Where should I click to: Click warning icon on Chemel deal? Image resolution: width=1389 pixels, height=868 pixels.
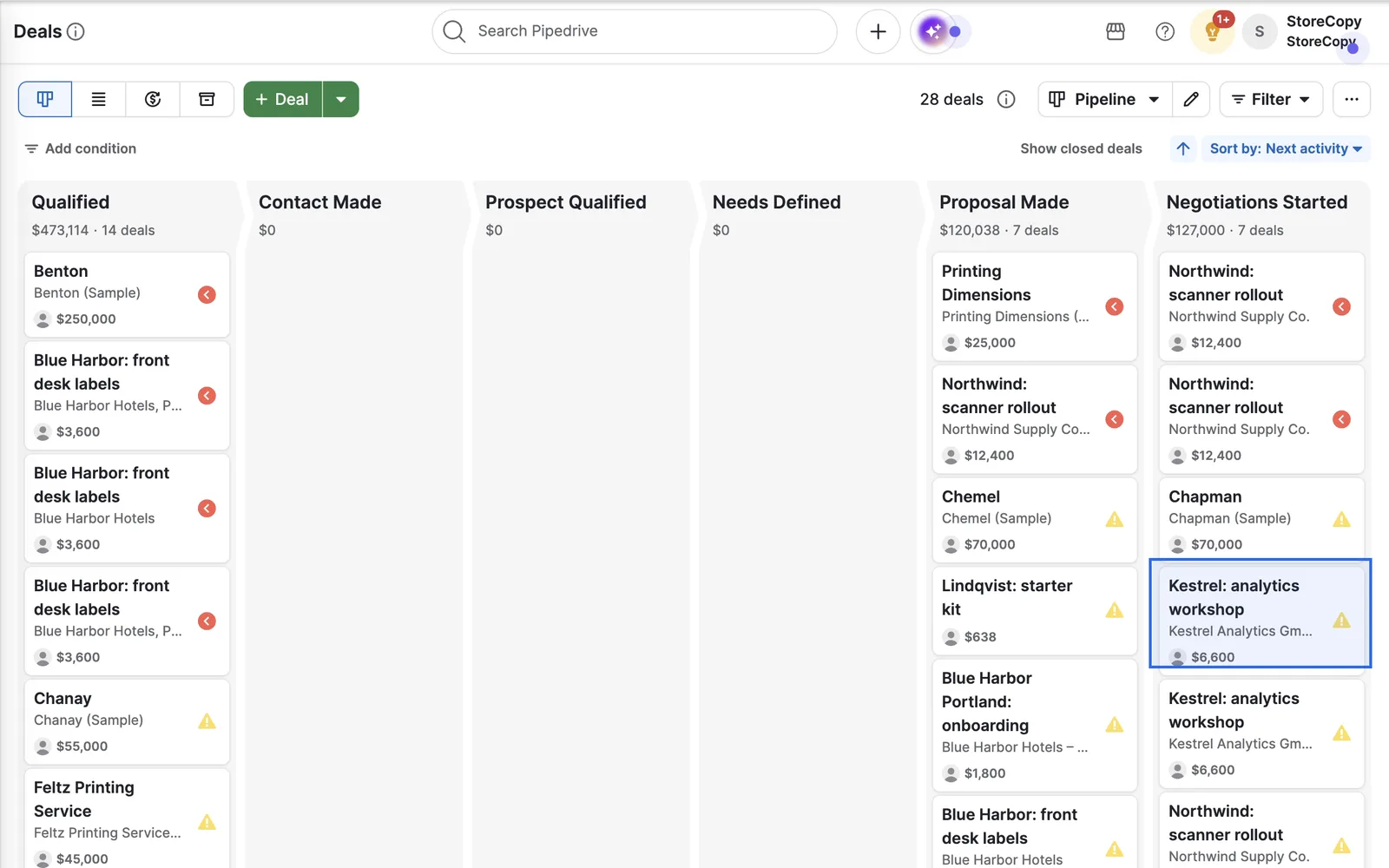[x=1115, y=520]
